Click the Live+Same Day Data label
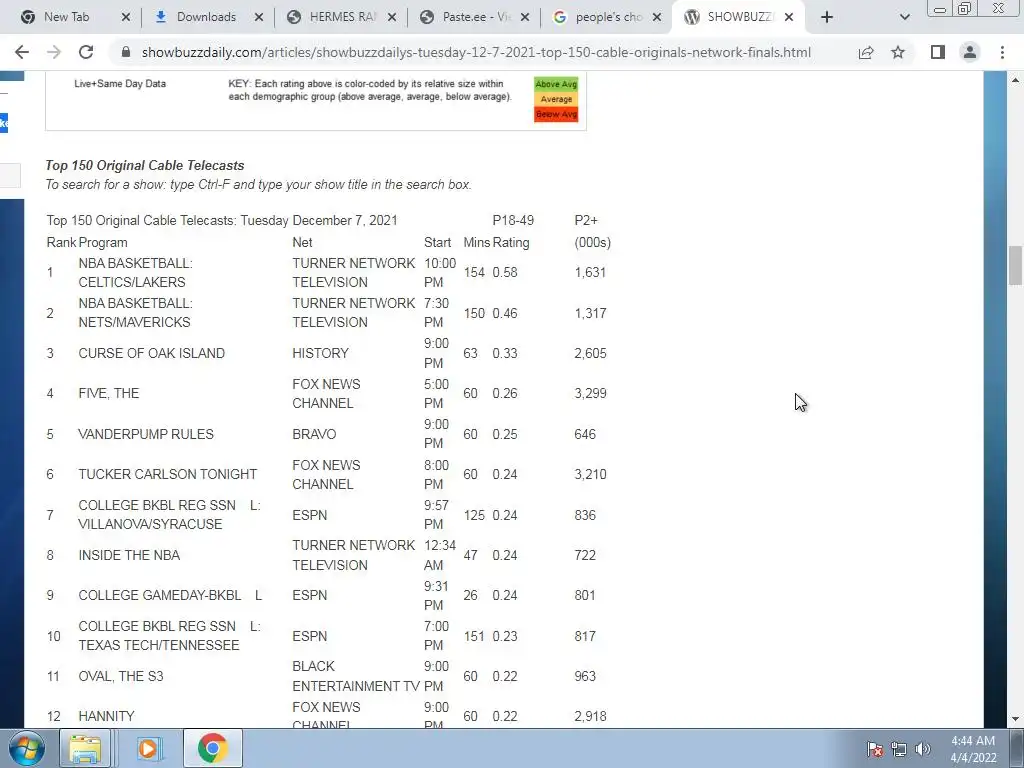 [120, 84]
